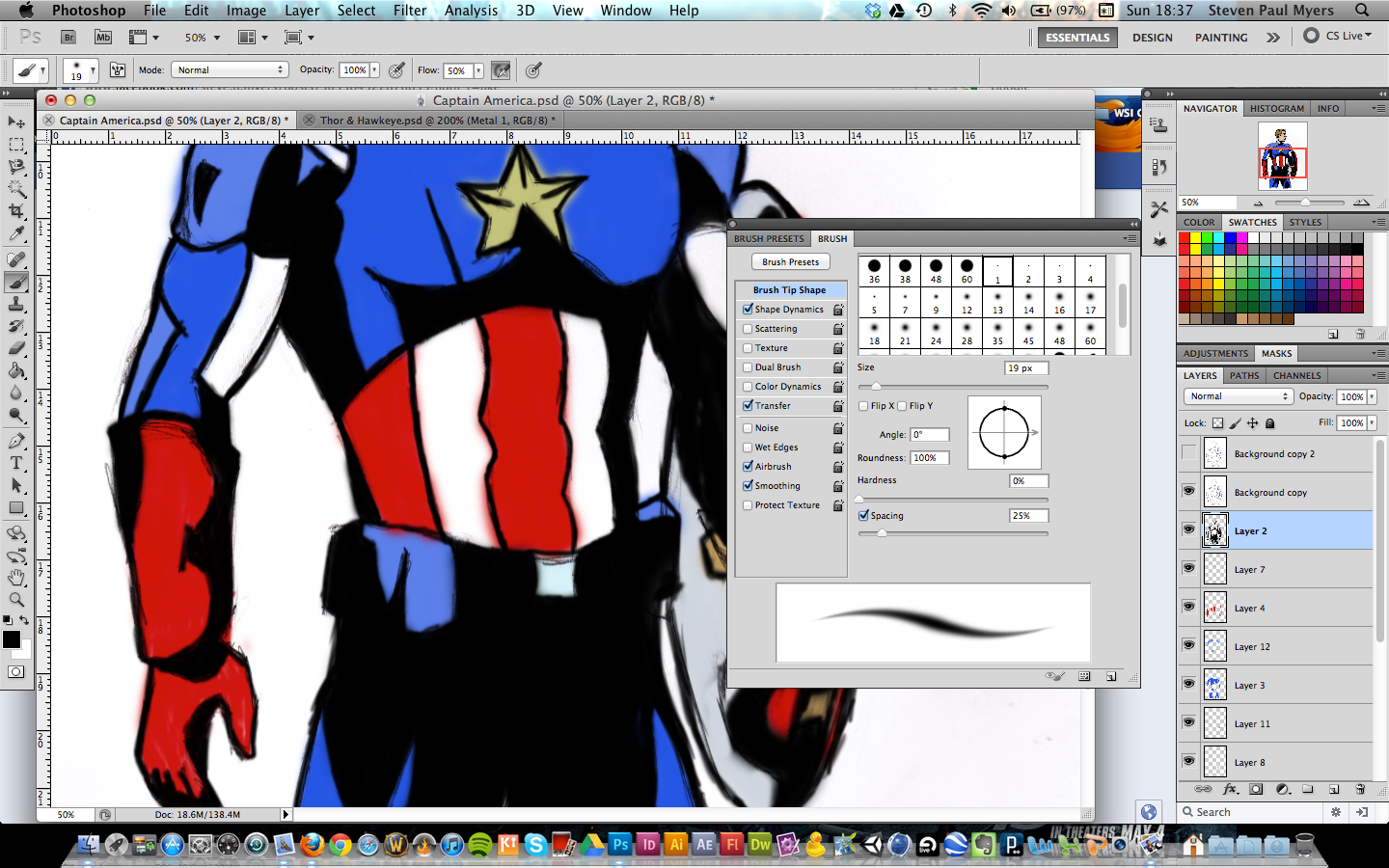
Task: Toggle Quick Mask mode icon
Action: pyautogui.click(x=16, y=672)
